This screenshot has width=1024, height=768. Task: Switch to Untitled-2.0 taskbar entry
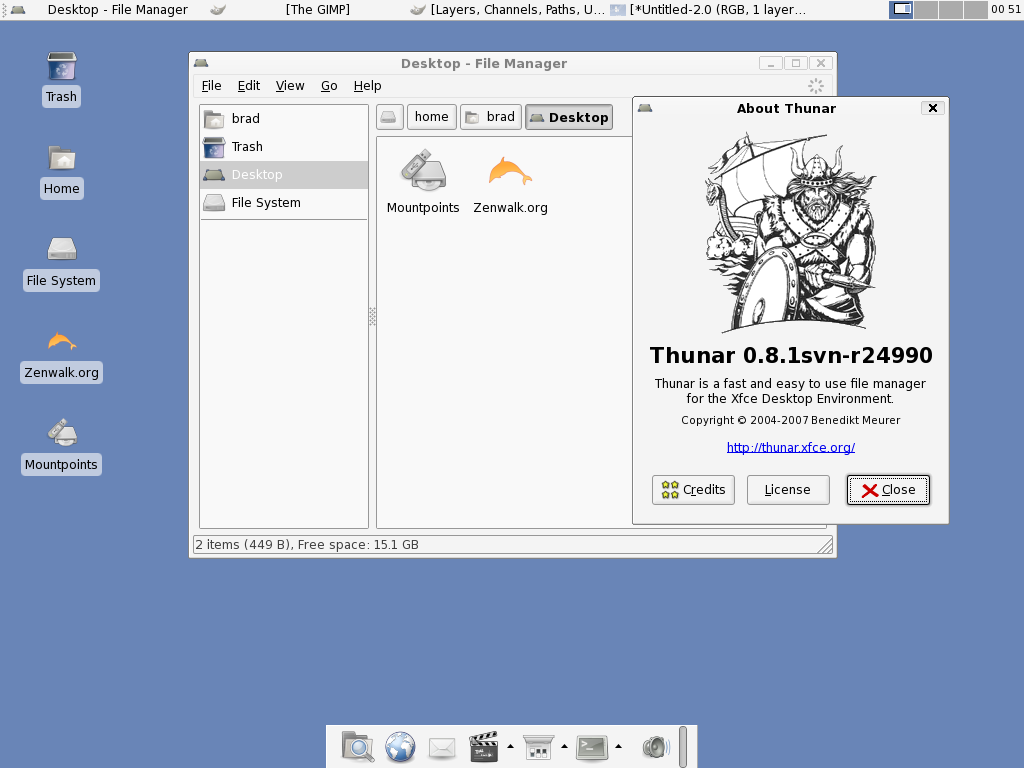coord(708,9)
